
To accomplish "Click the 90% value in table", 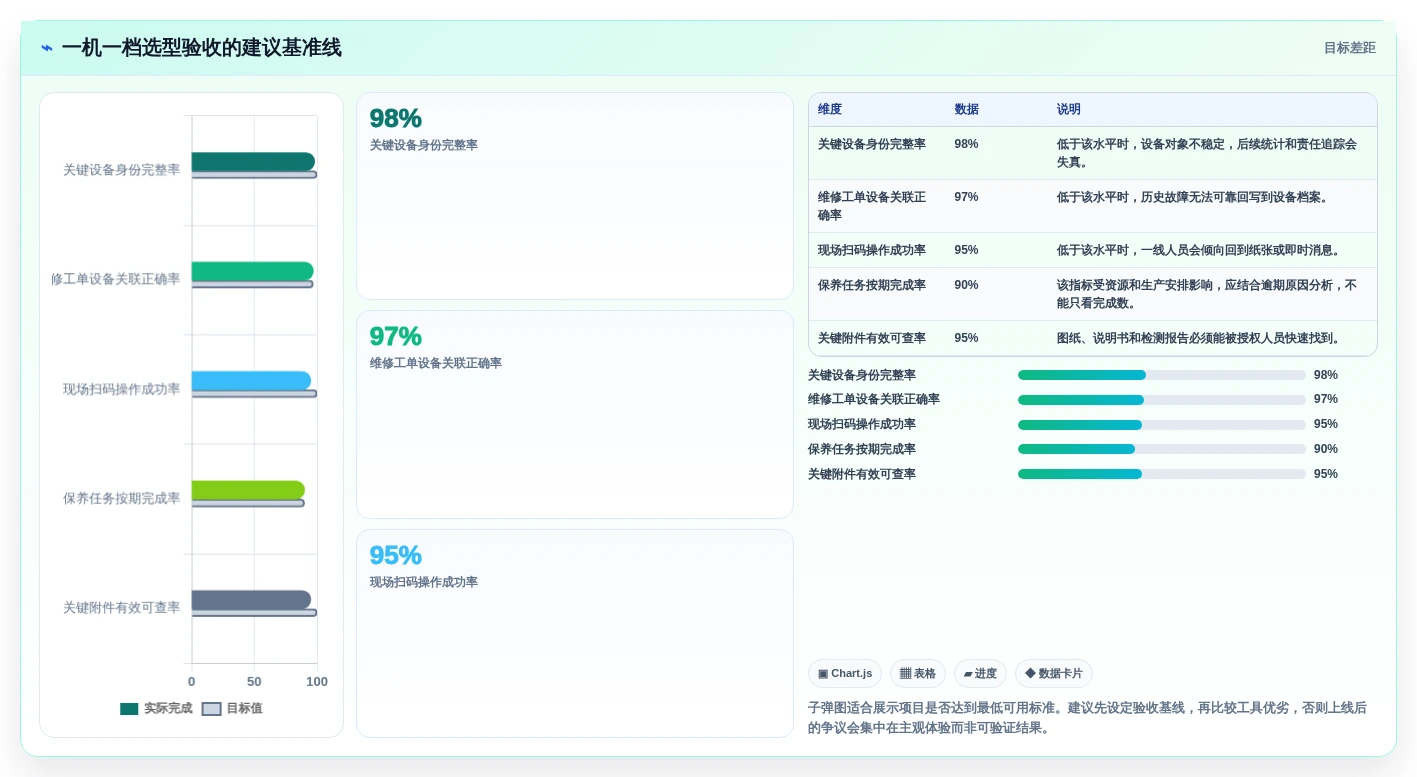I will 966,285.
